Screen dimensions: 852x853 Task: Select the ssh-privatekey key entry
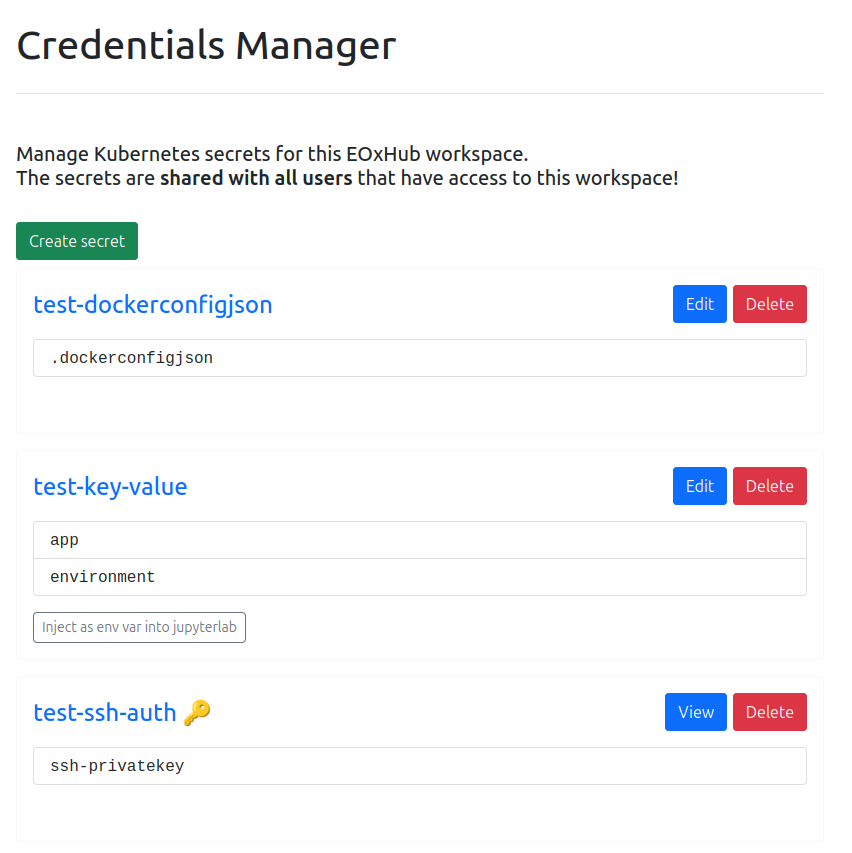coord(420,765)
